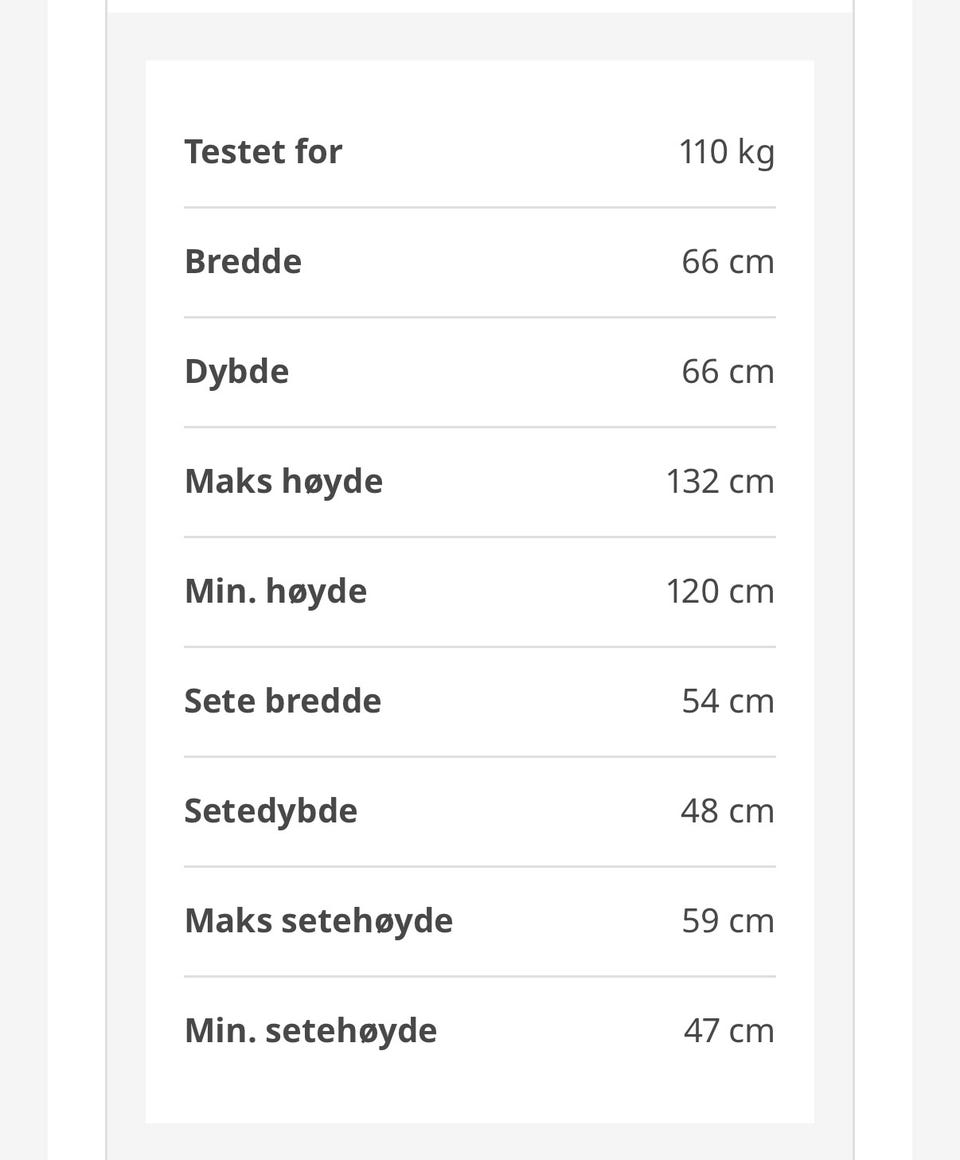The width and height of the screenshot is (960, 1160).
Task: Select the Setedybde label
Action: 271,812
